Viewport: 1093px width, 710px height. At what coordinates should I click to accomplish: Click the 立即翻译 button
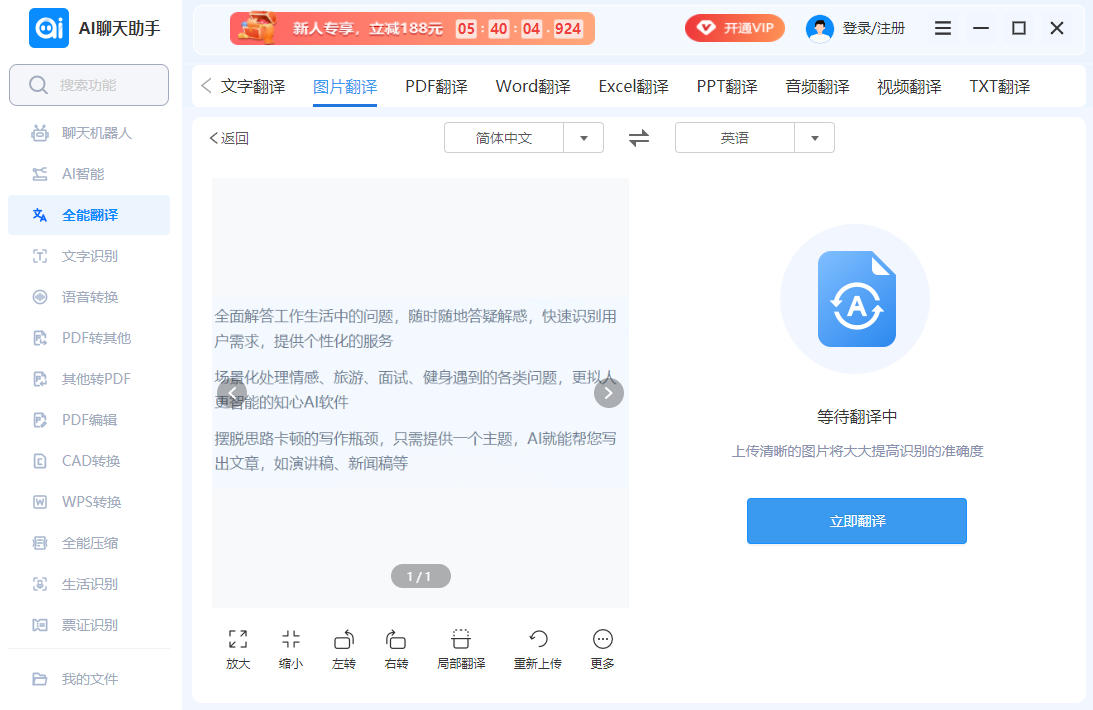(856, 521)
